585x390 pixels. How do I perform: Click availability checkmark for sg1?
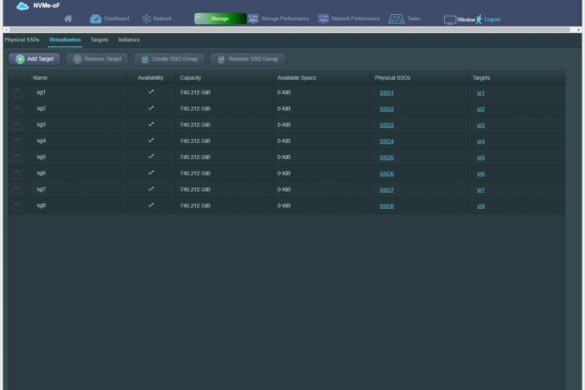pos(151,92)
